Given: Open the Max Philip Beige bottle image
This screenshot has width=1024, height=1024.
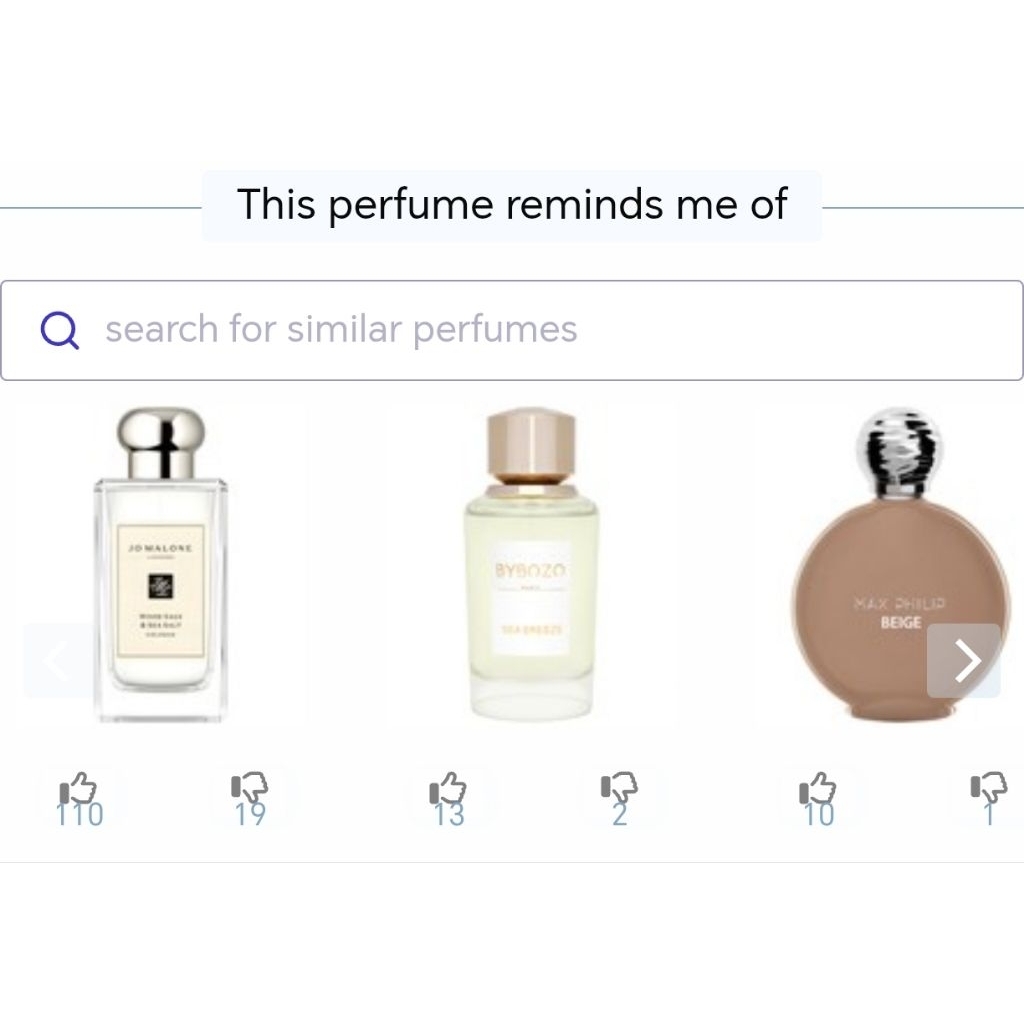Looking at the screenshot, I should click(901, 564).
